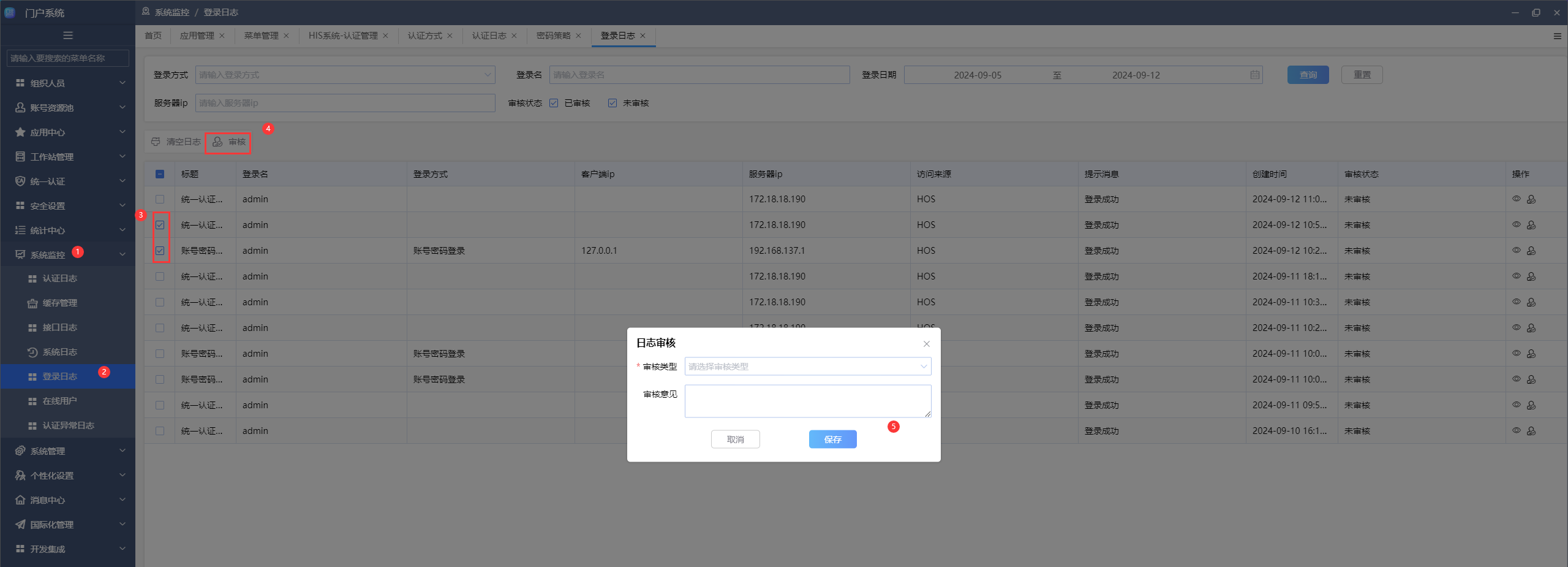
Task: Expand 账号资源池 menu
Action: click(x=67, y=107)
